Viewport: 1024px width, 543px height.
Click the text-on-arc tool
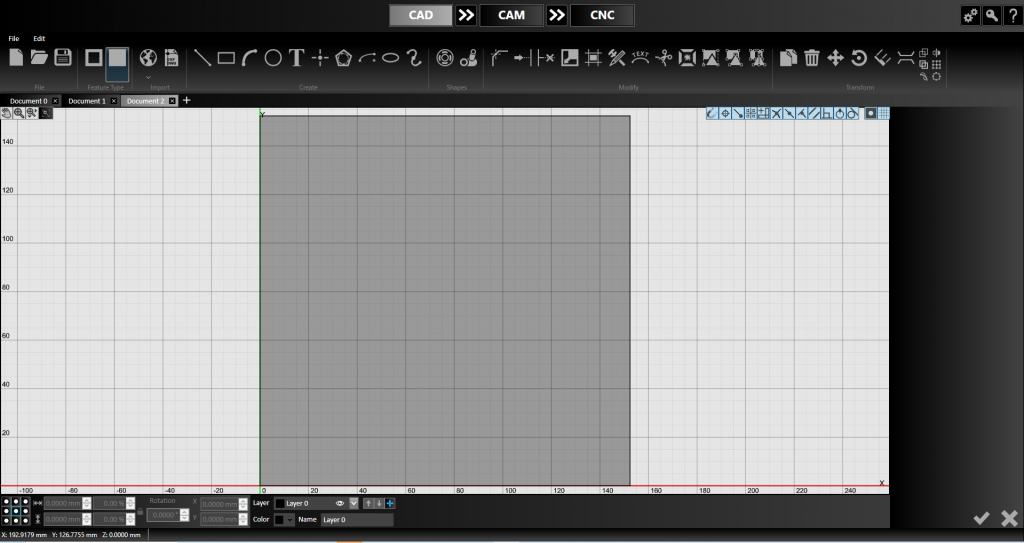[x=640, y=58]
